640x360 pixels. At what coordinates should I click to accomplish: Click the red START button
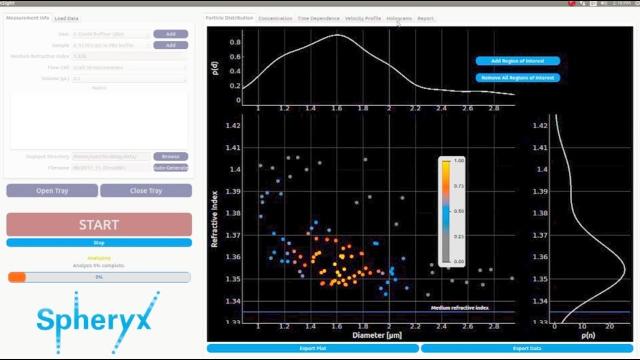click(99, 224)
